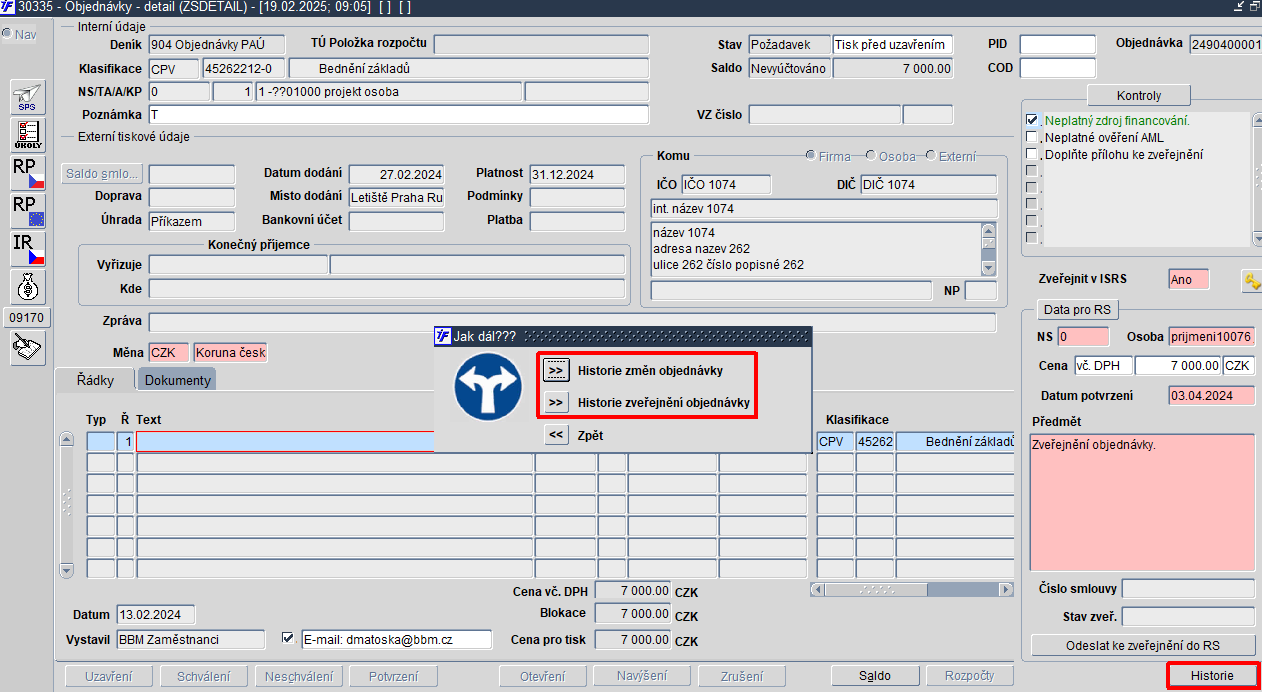Select the Osoba radio option
1262x692 pixels.
coord(871,156)
